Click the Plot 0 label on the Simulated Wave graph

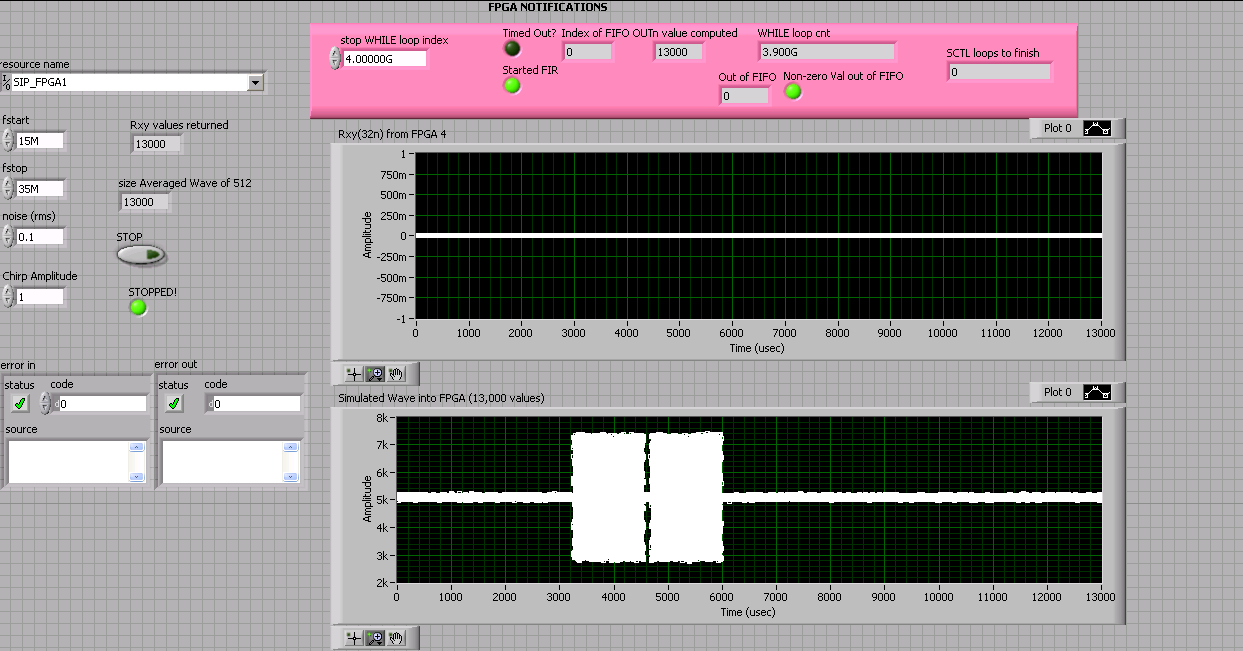pyautogui.click(x=1057, y=393)
